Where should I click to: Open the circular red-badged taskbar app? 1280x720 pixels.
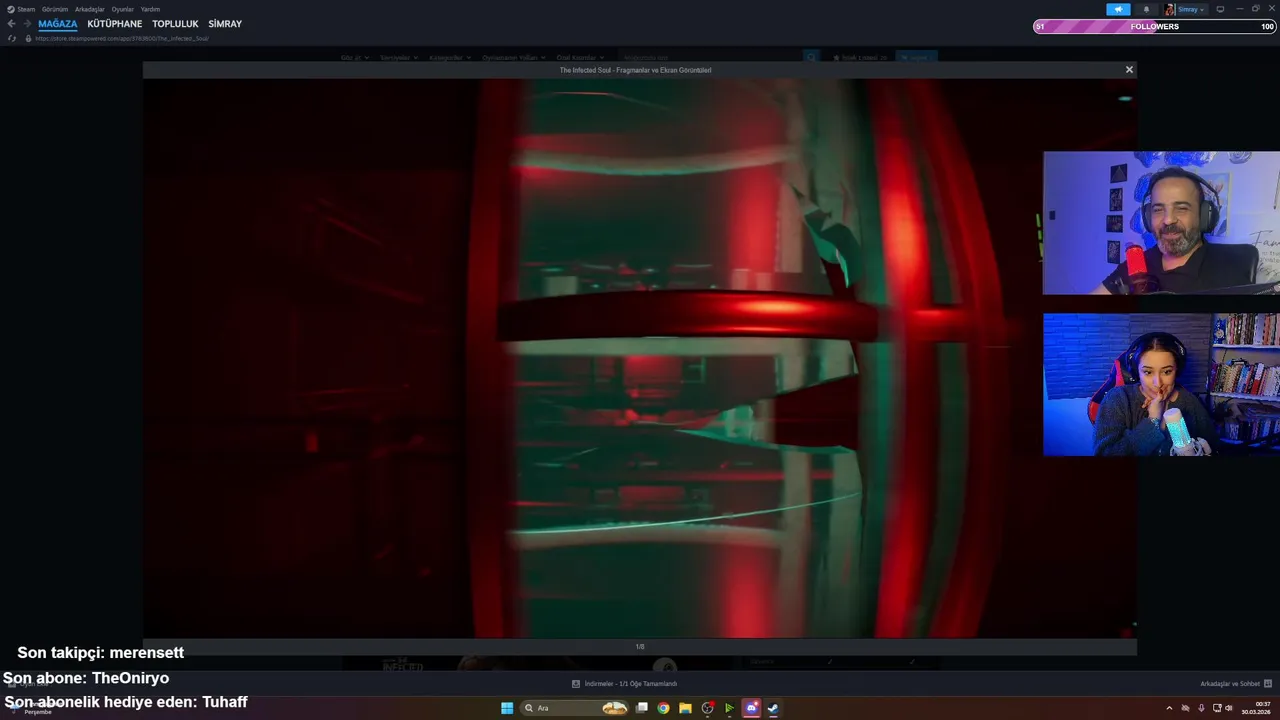pyautogui.click(x=708, y=708)
